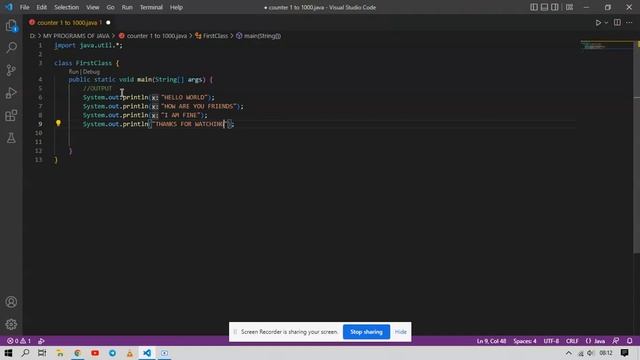The width and height of the screenshot is (640, 360).
Task: Open the Manage gear settings
Action: pyautogui.click(x=11, y=324)
